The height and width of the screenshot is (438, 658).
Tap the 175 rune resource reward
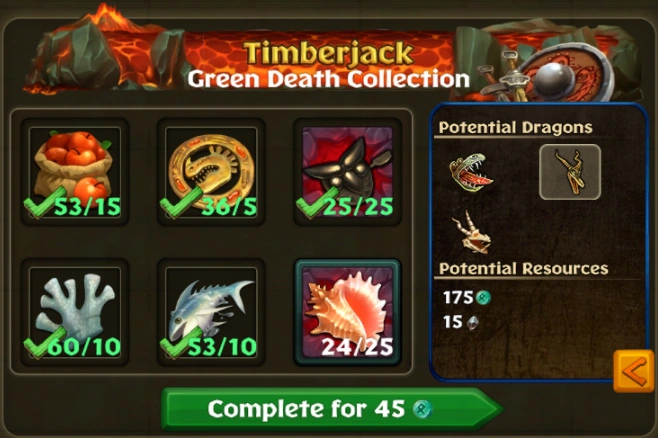pyautogui.click(x=467, y=297)
